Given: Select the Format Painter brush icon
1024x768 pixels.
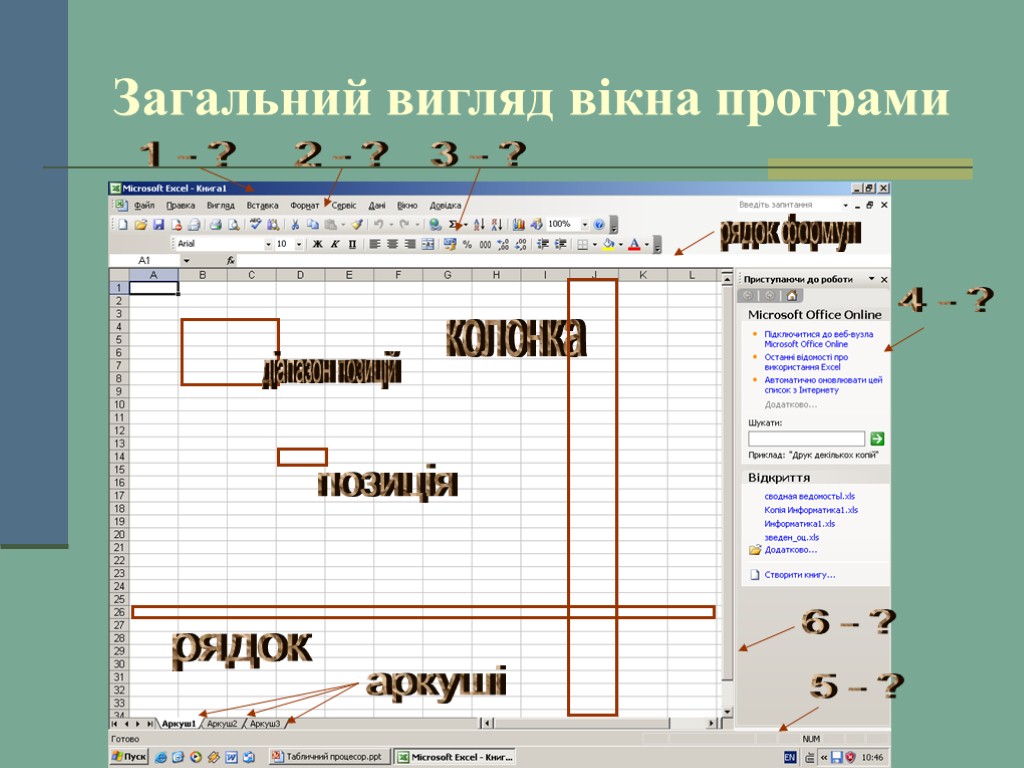Looking at the screenshot, I should 357,225.
